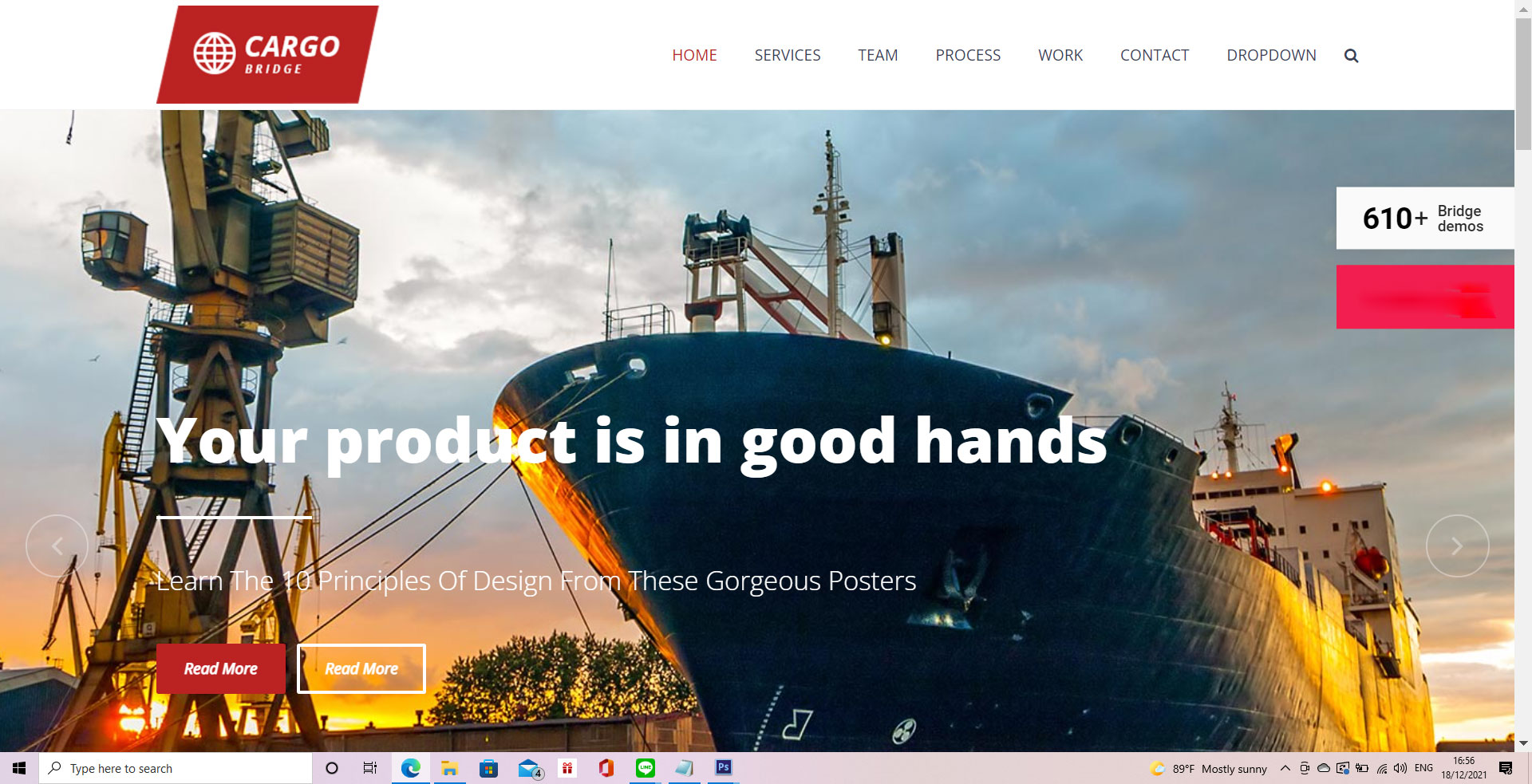Open the SERVICES menu item
Screen dimensions: 1532x784
(x=788, y=55)
